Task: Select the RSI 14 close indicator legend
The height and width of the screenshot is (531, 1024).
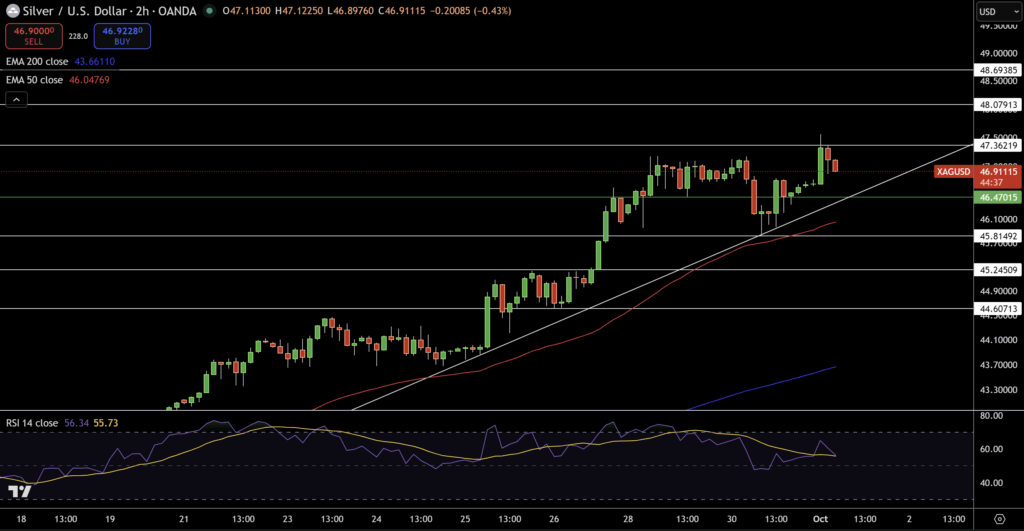Action: [x=30, y=423]
